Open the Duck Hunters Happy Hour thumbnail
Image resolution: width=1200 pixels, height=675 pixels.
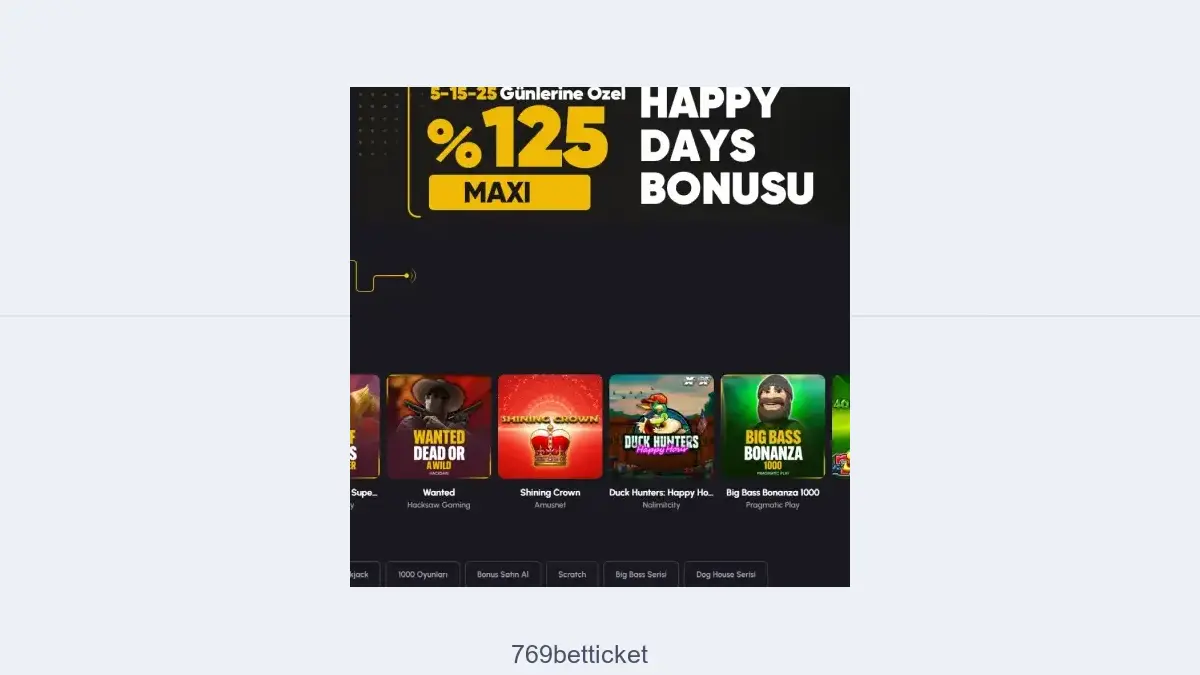[661, 427]
